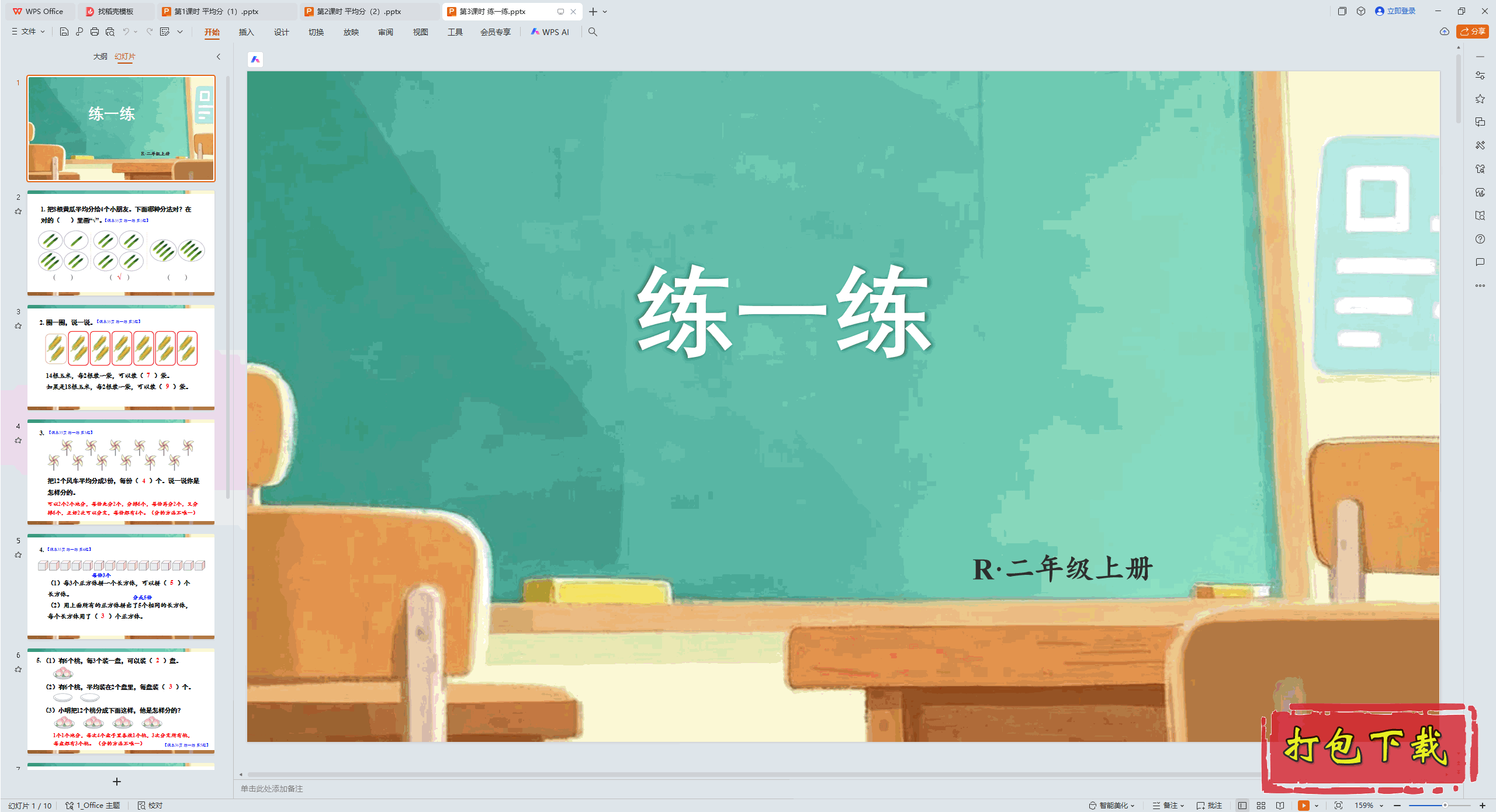
Task: Switch to slide sorter view
Action: (1261, 805)
